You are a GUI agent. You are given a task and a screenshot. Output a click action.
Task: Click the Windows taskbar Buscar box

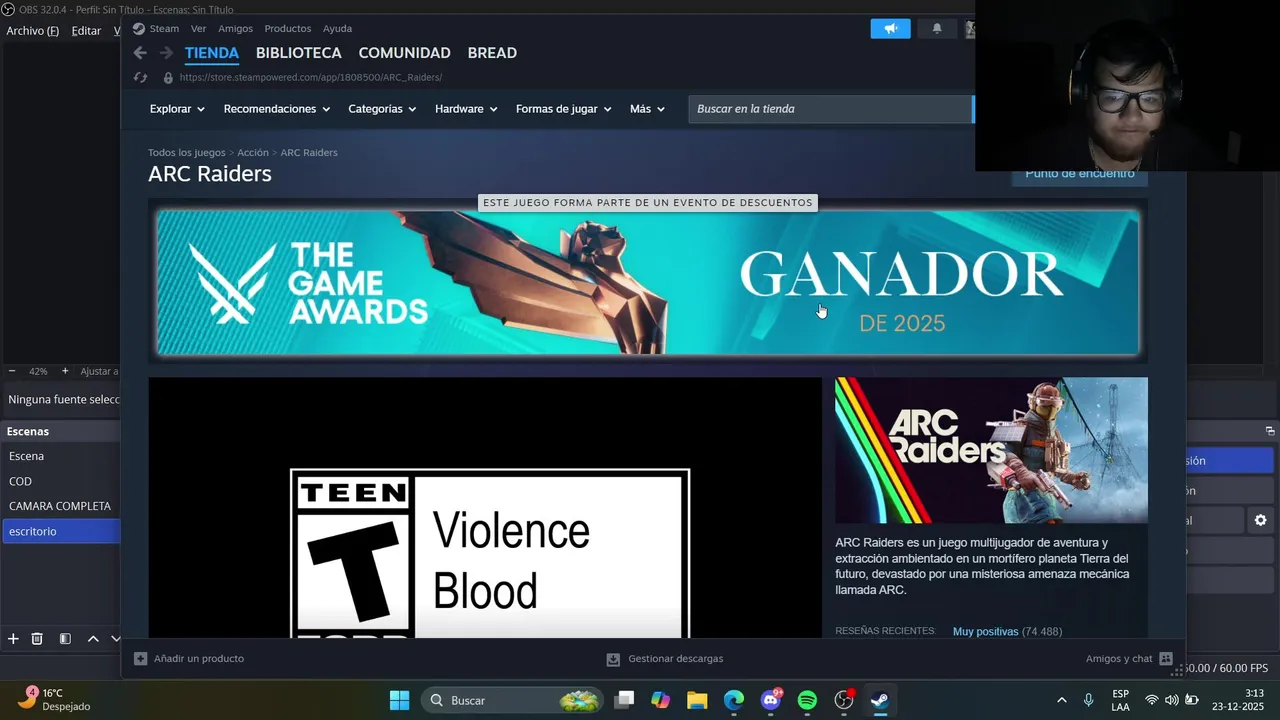513,700
